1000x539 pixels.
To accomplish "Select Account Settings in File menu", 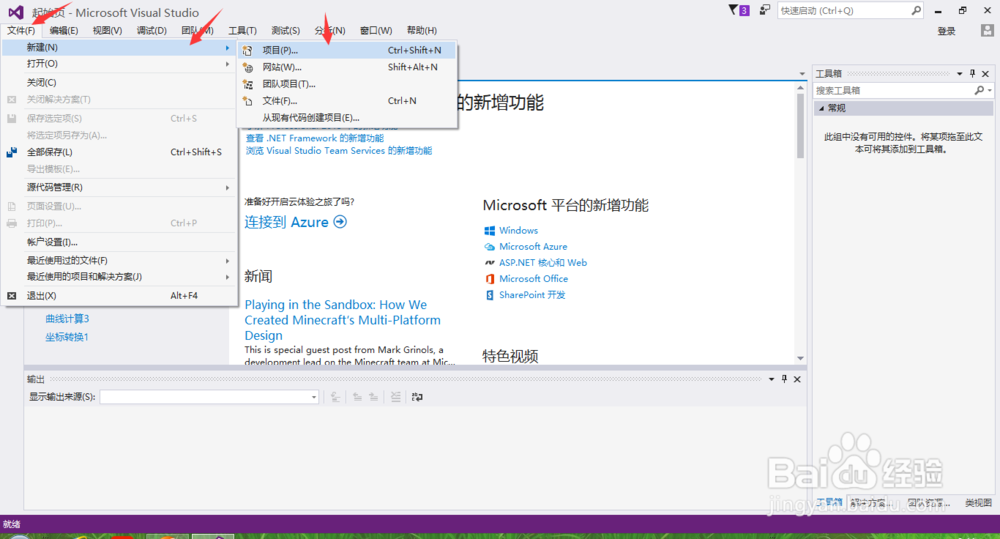I will tap(119, 242).
